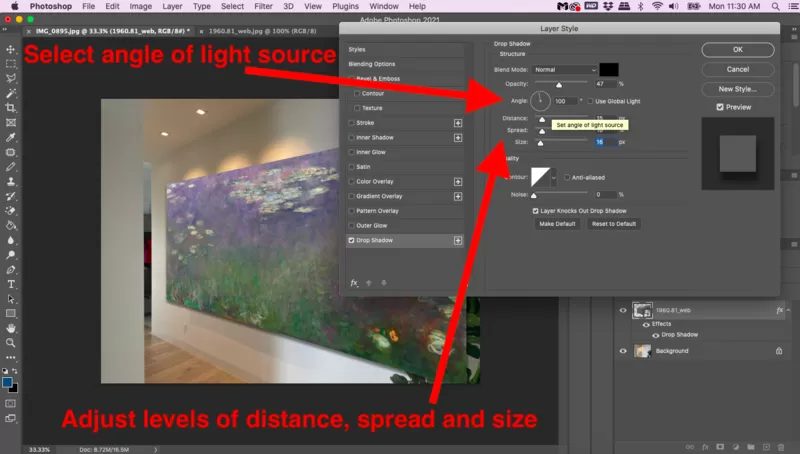800x454 pixels.
Task: Hide all Effects of the layer
Action: click(646, 324)
